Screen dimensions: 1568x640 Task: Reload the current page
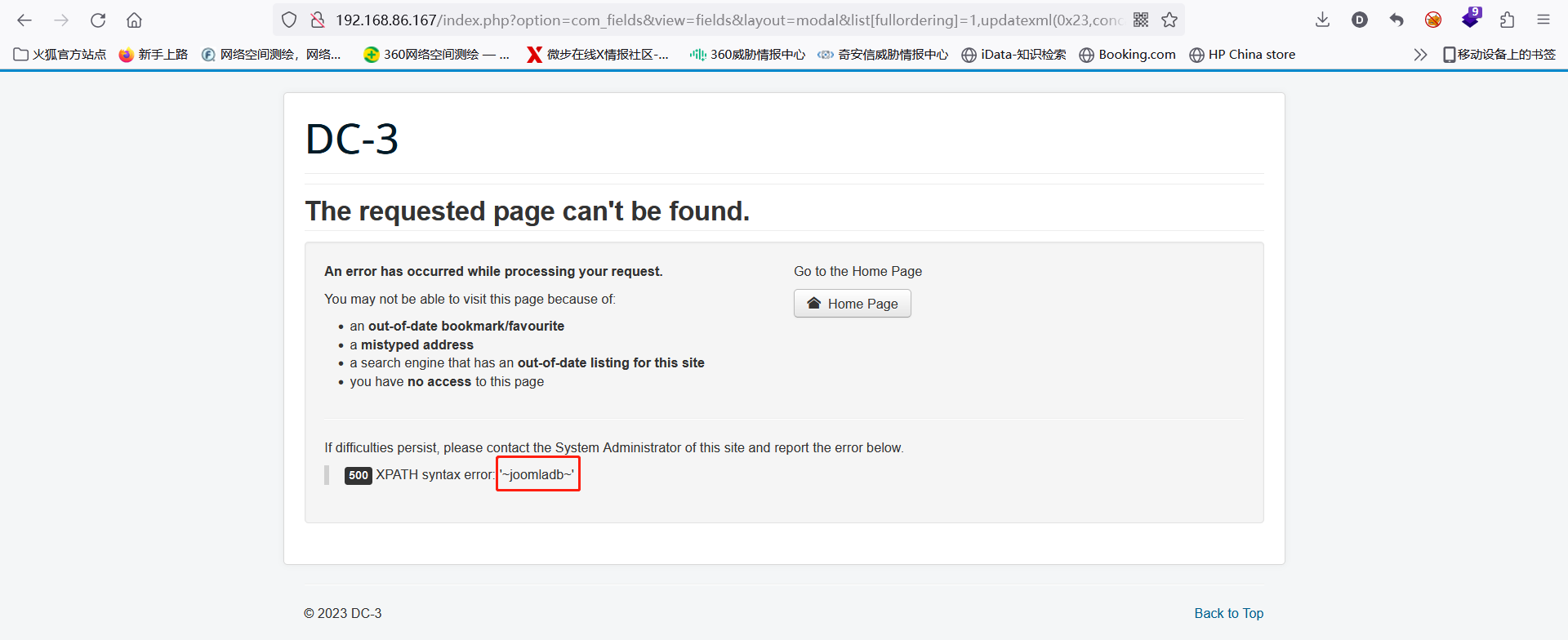[98, 20]
